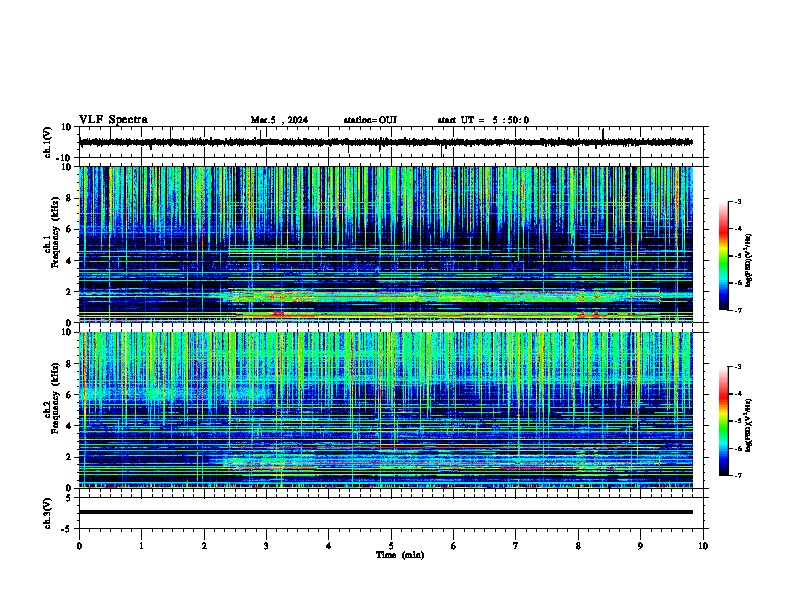The image size is (792, 612).
Task: Click the "-5" value on ch.2 colorbar
Action: pos(738,421)
